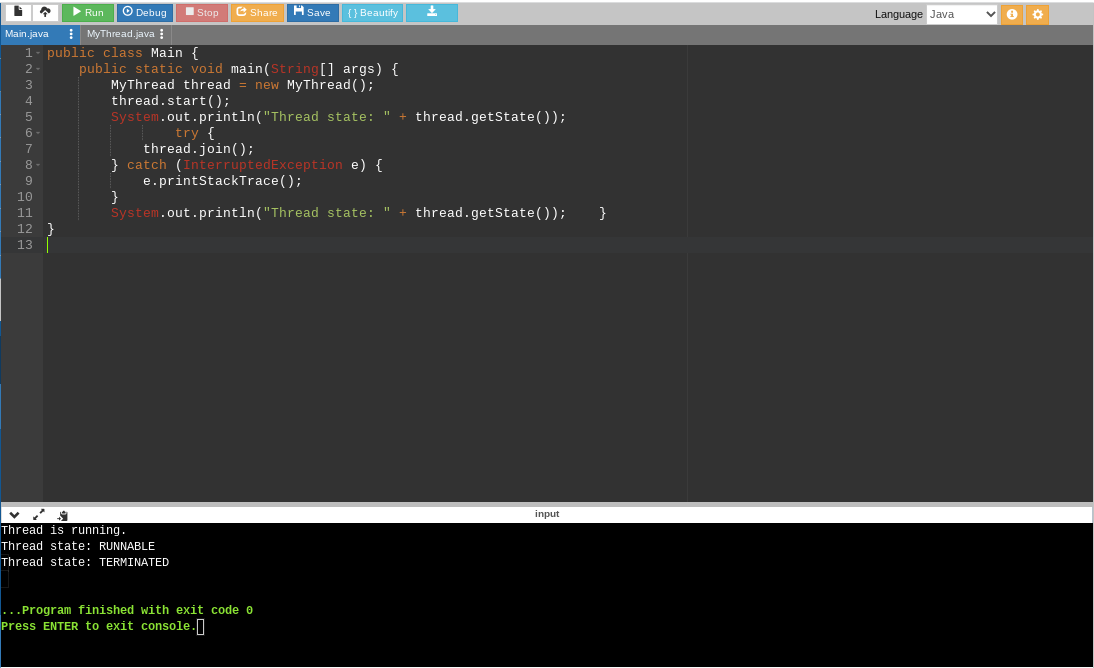The width and height of the screenshot is (1094, 668).
Task: Collapse the try block fold arrow
Action: [x=38, y=133]
